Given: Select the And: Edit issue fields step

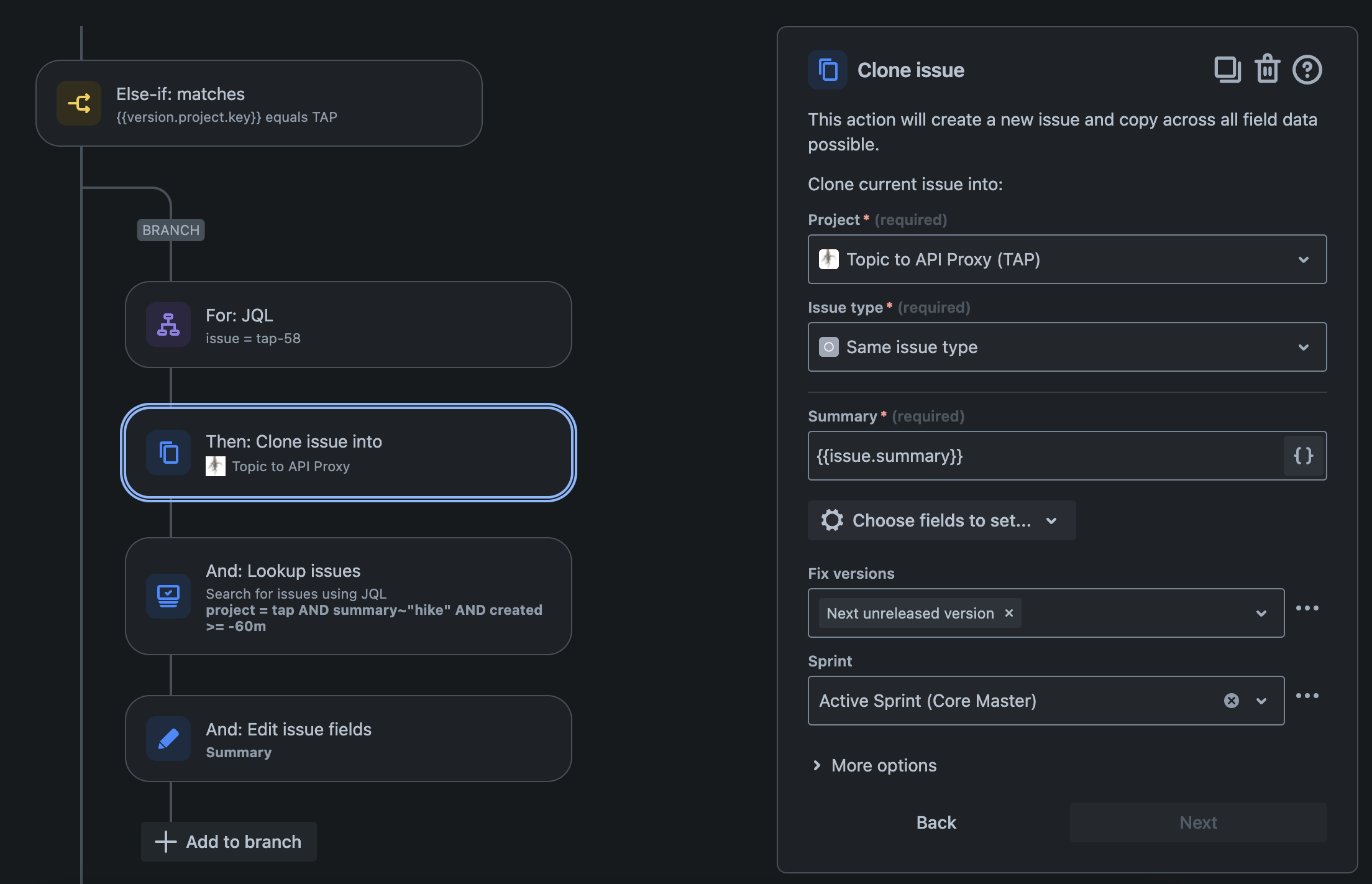Looking at the screenshot, I should coord(348,739).
